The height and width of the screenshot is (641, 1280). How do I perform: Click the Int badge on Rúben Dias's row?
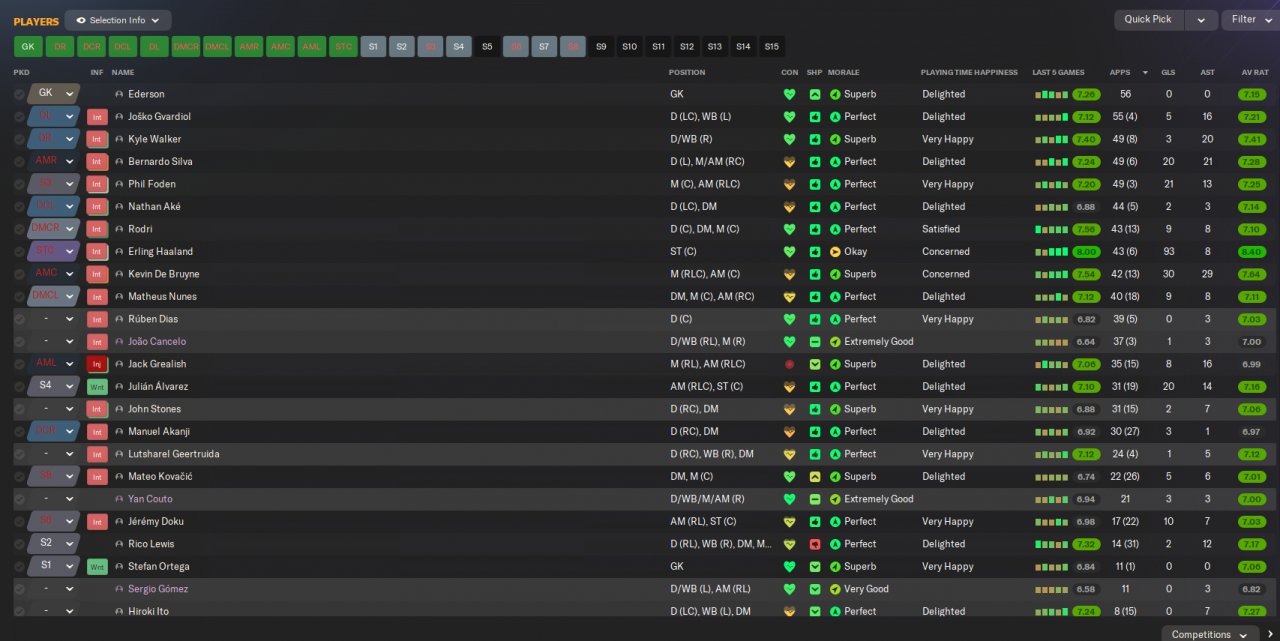click(97, 319)
